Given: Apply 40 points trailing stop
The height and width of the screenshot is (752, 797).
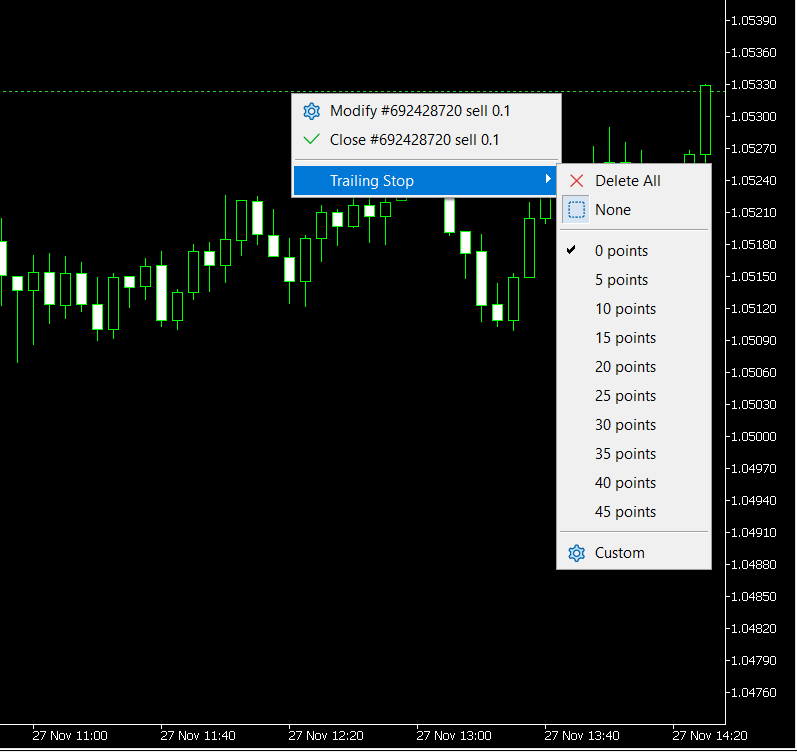Looking at the screenshot, I should [625, 483].
